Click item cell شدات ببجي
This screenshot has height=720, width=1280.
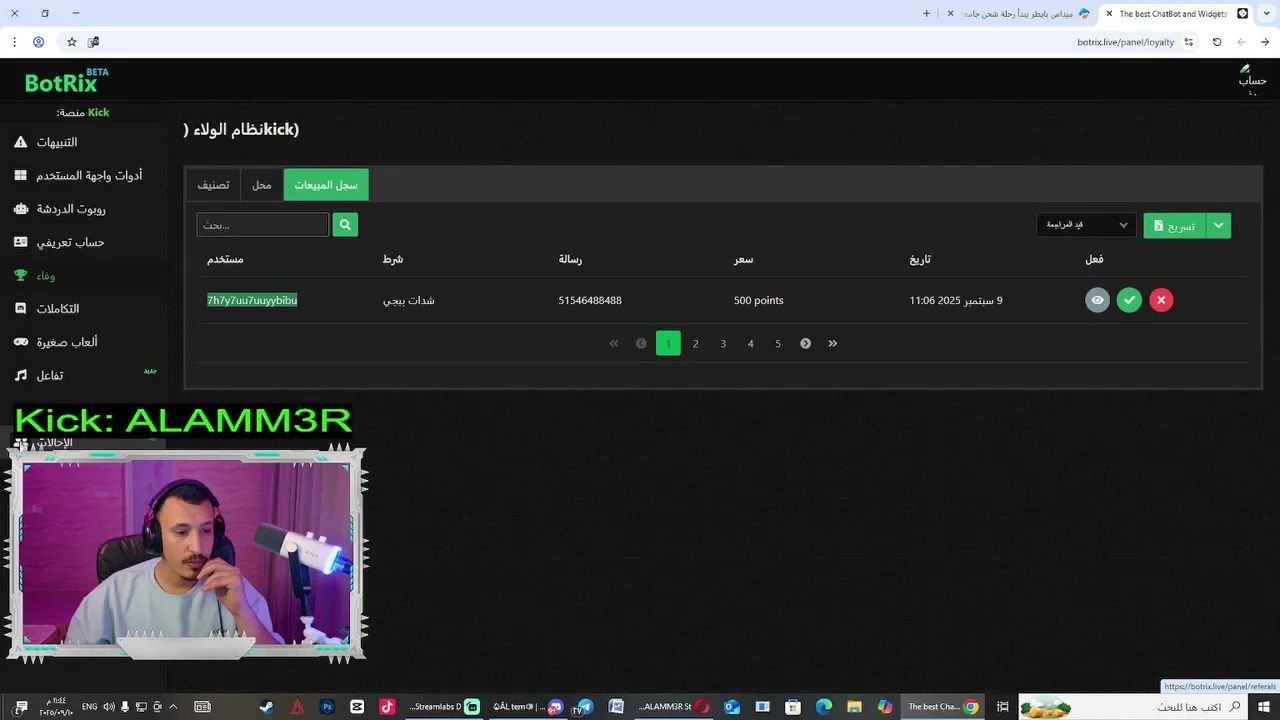pyautogui.click(x=408, y=300)
